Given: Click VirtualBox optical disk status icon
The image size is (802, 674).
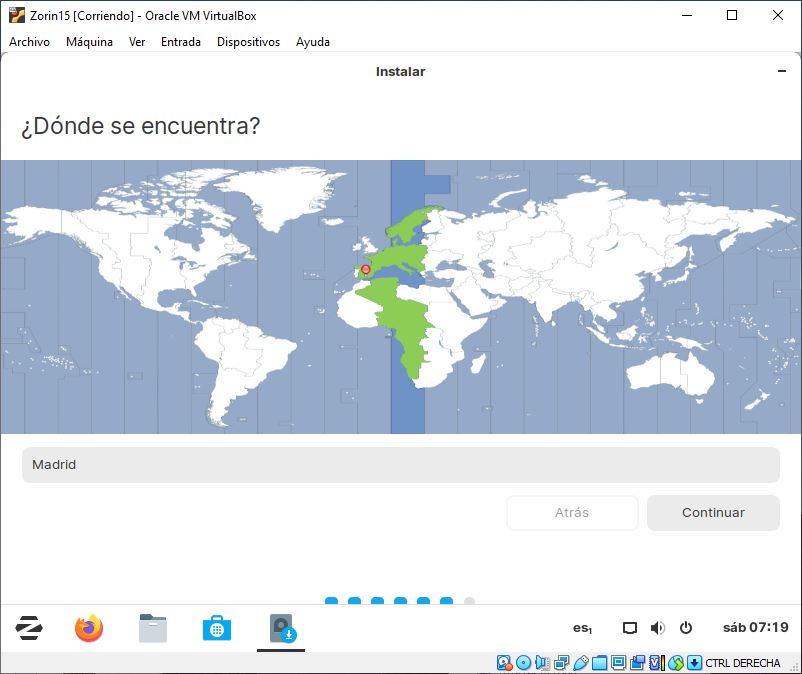Looking at the screenshot, I should pos(523,663).
